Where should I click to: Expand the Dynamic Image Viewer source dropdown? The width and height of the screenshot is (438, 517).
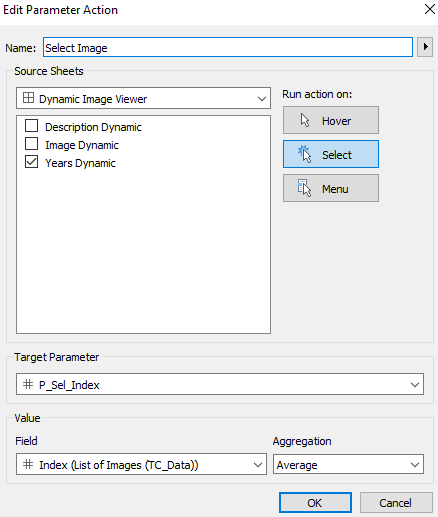point(143,98)
